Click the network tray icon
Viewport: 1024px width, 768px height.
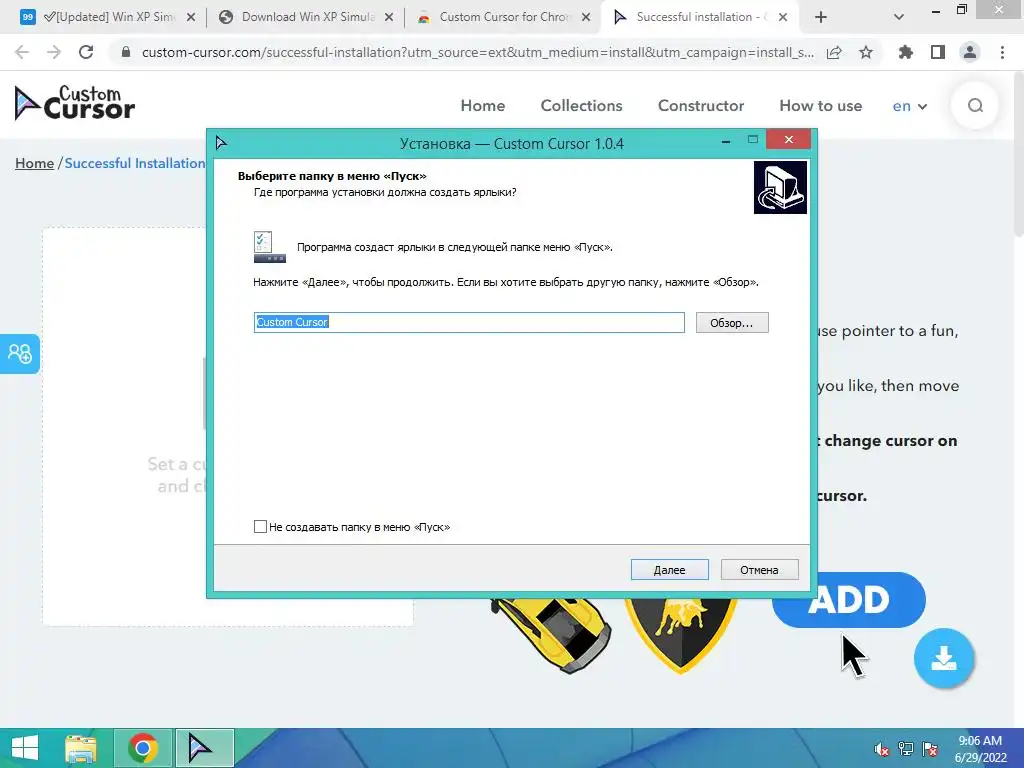click(905, 749)
